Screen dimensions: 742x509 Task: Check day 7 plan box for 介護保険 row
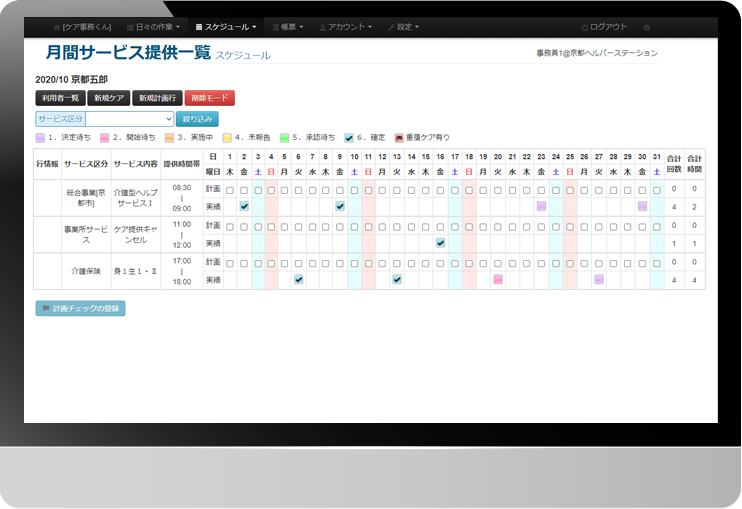click(312, 263)
